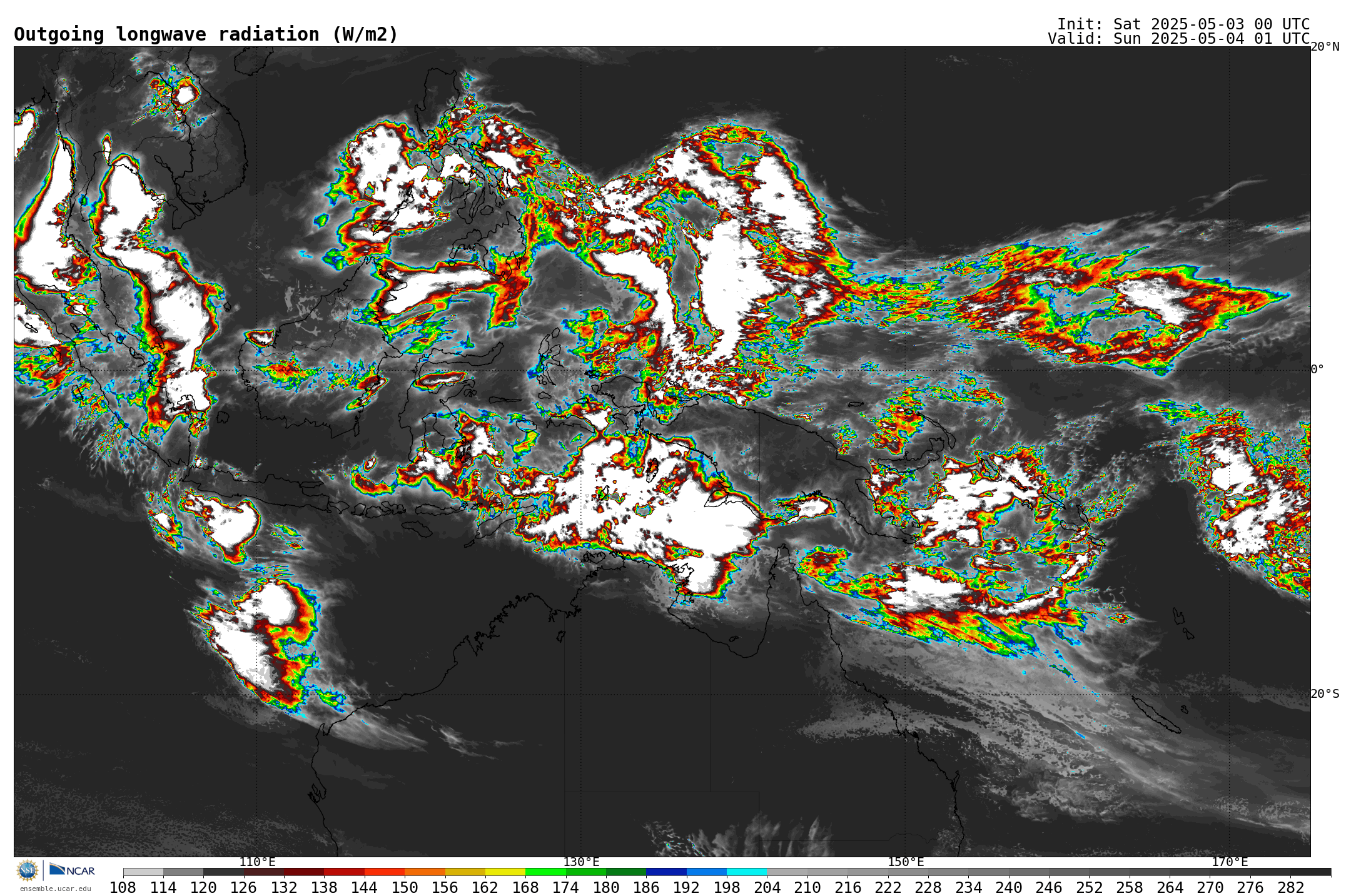Click the colorbar value 132
Image resolution: width=1351 pixels, height=896 pixels.
point(284,888)
